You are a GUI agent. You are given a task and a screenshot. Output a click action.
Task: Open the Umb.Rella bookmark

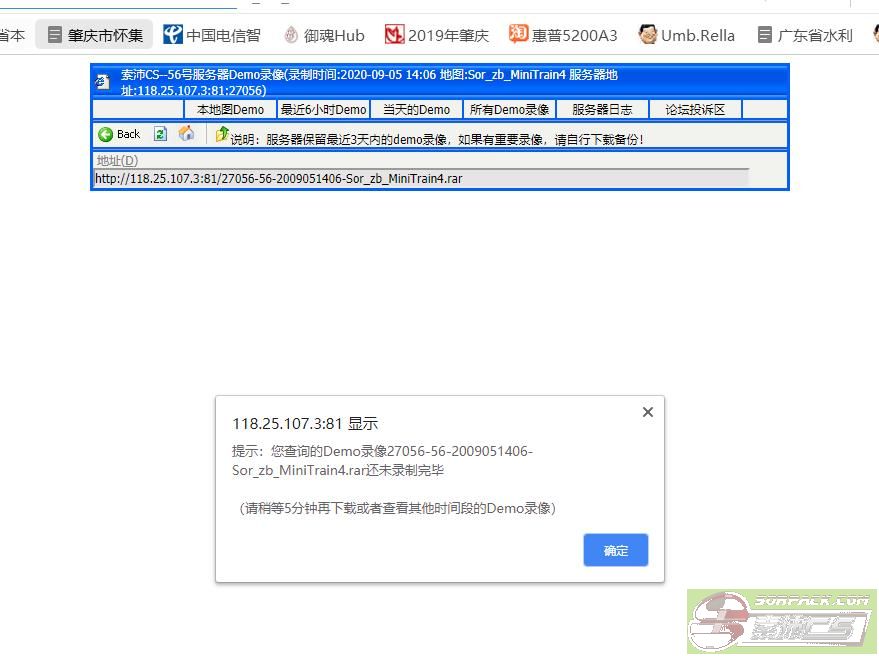coord(687,35)
